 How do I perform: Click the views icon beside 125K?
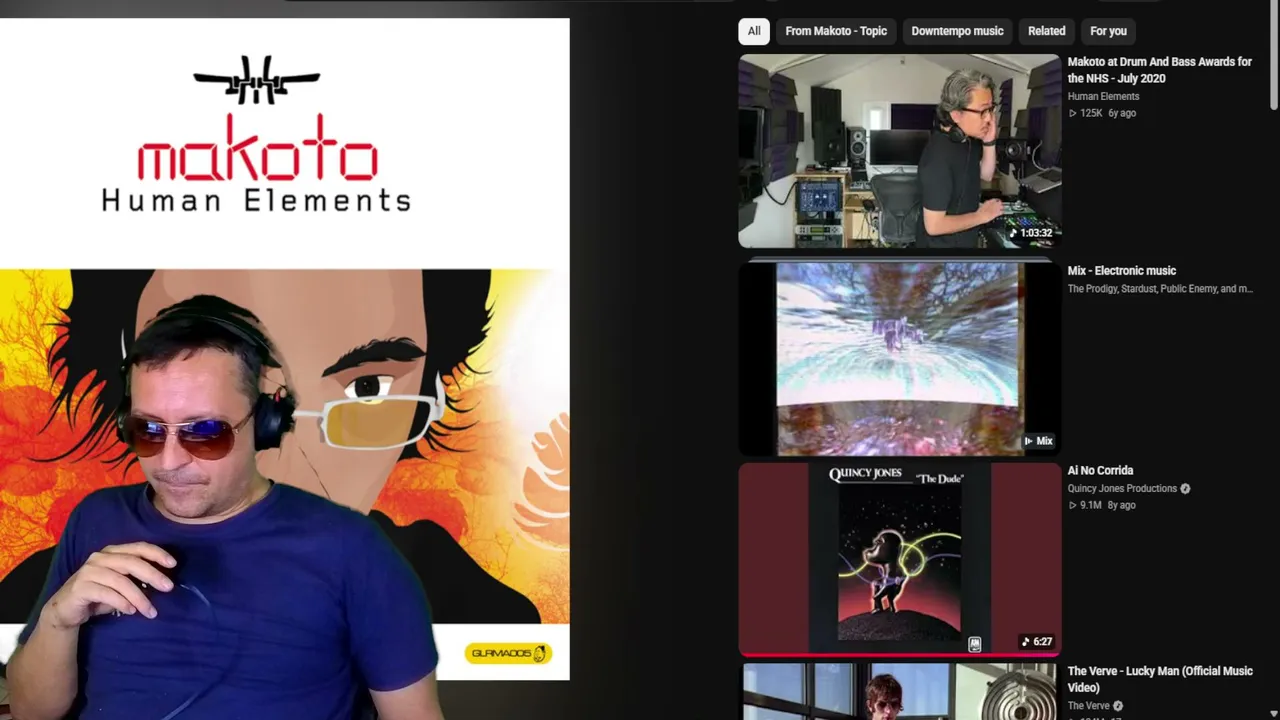1073,114
